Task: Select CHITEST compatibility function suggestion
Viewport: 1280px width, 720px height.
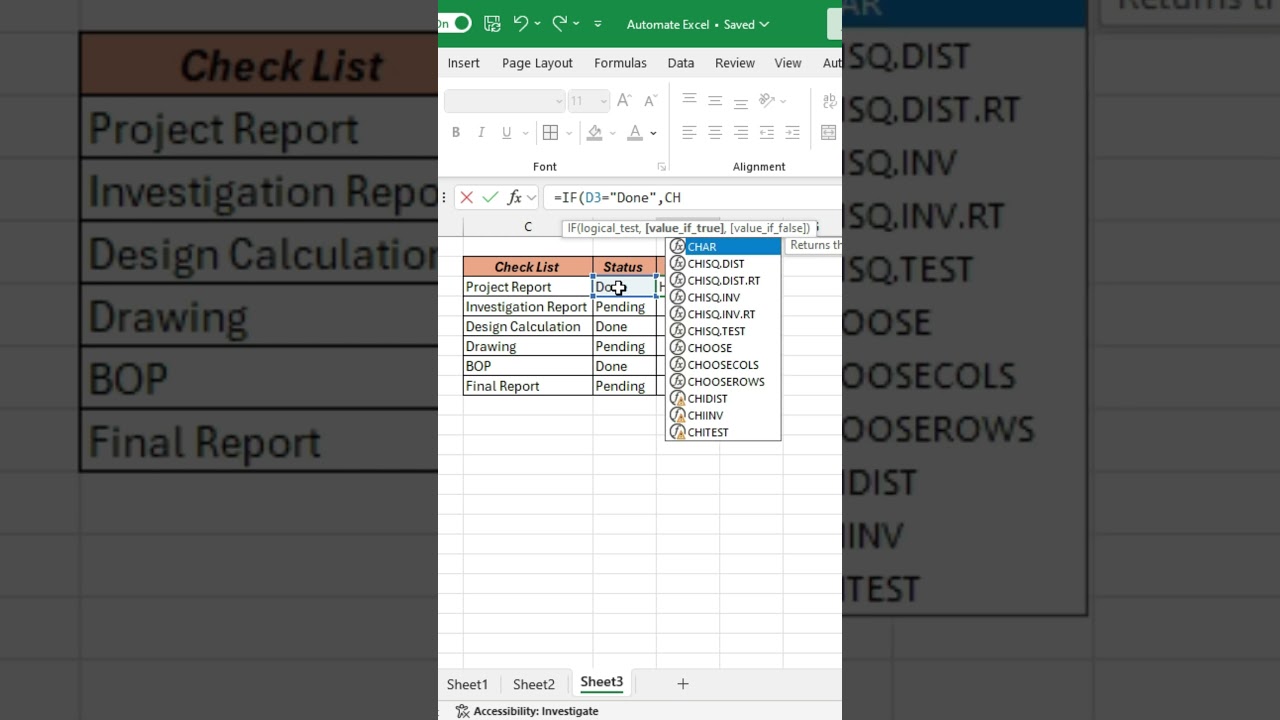Action: point(723,432)
